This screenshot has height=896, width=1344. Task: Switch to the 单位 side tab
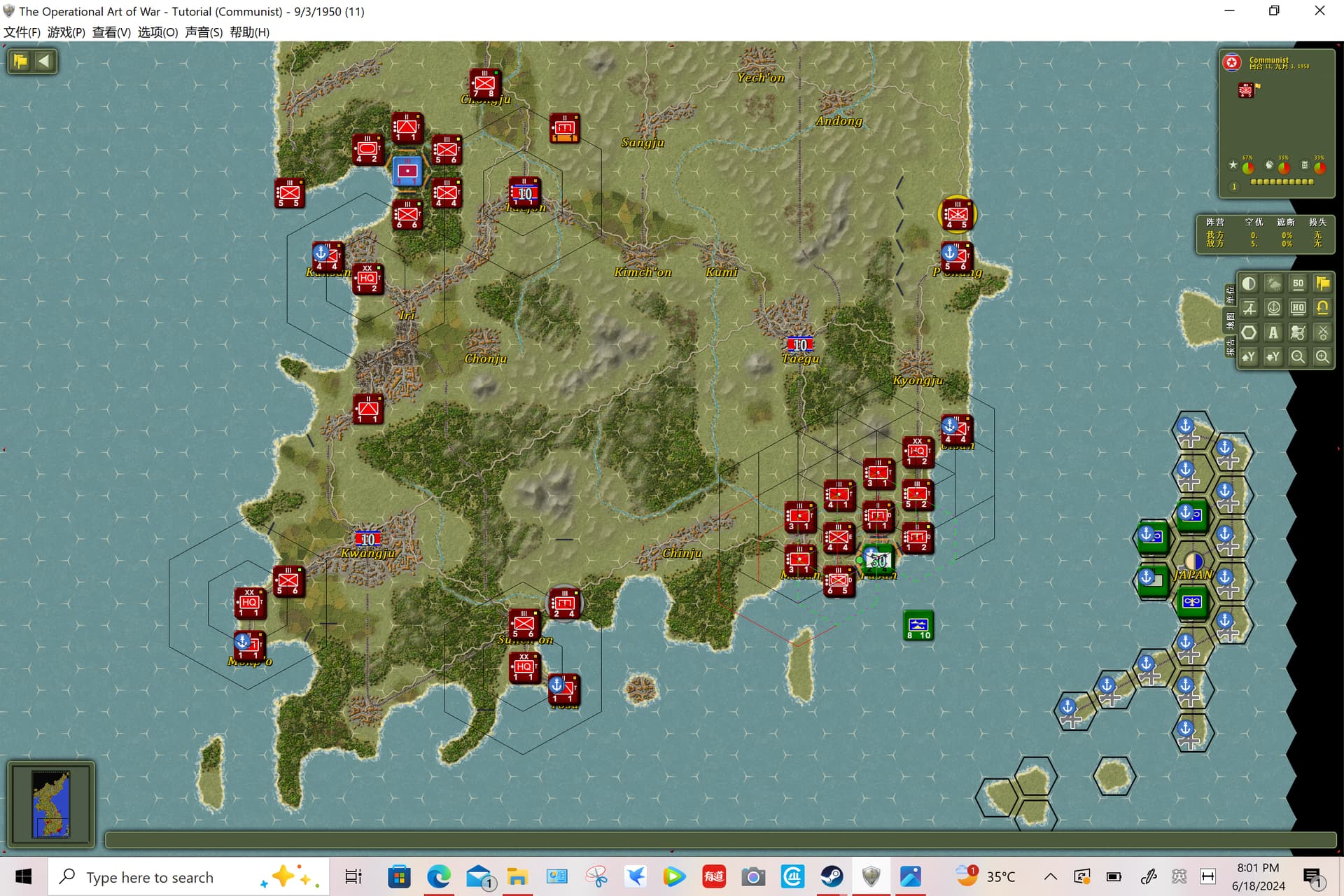point(1230,295)
